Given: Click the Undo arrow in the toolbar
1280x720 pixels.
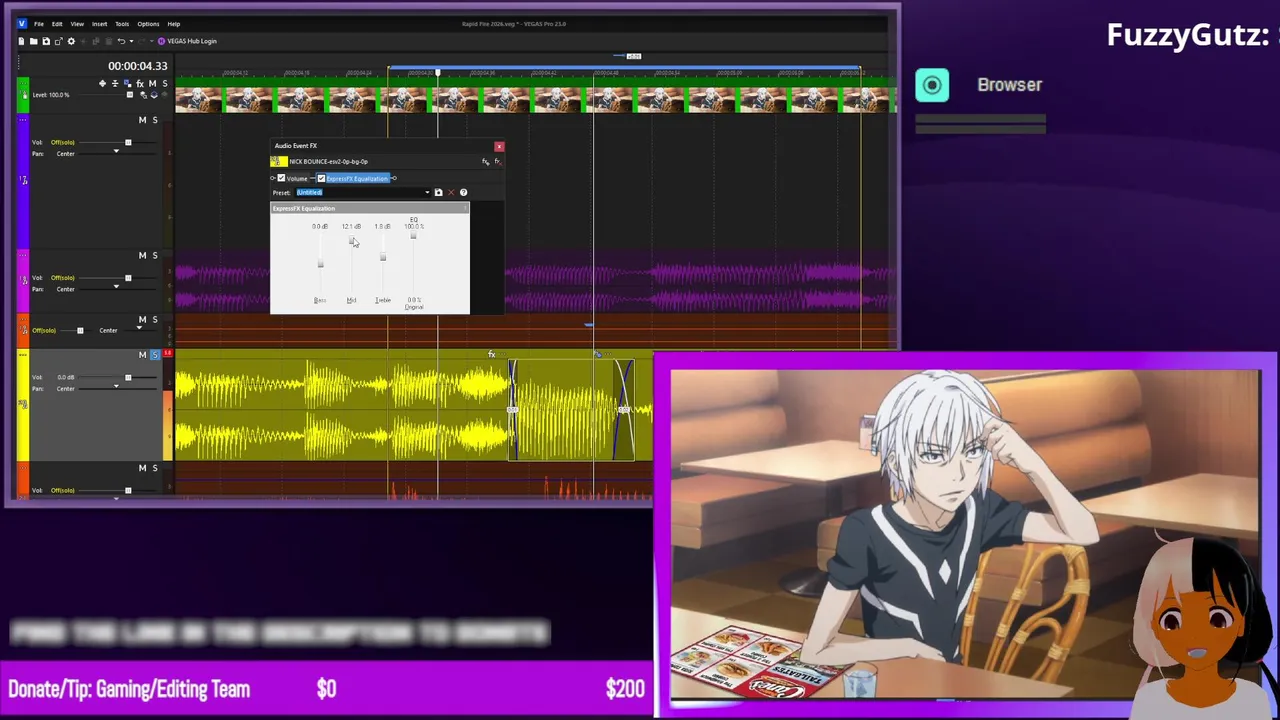Looking at the screenshot, I should click(121, 41).
